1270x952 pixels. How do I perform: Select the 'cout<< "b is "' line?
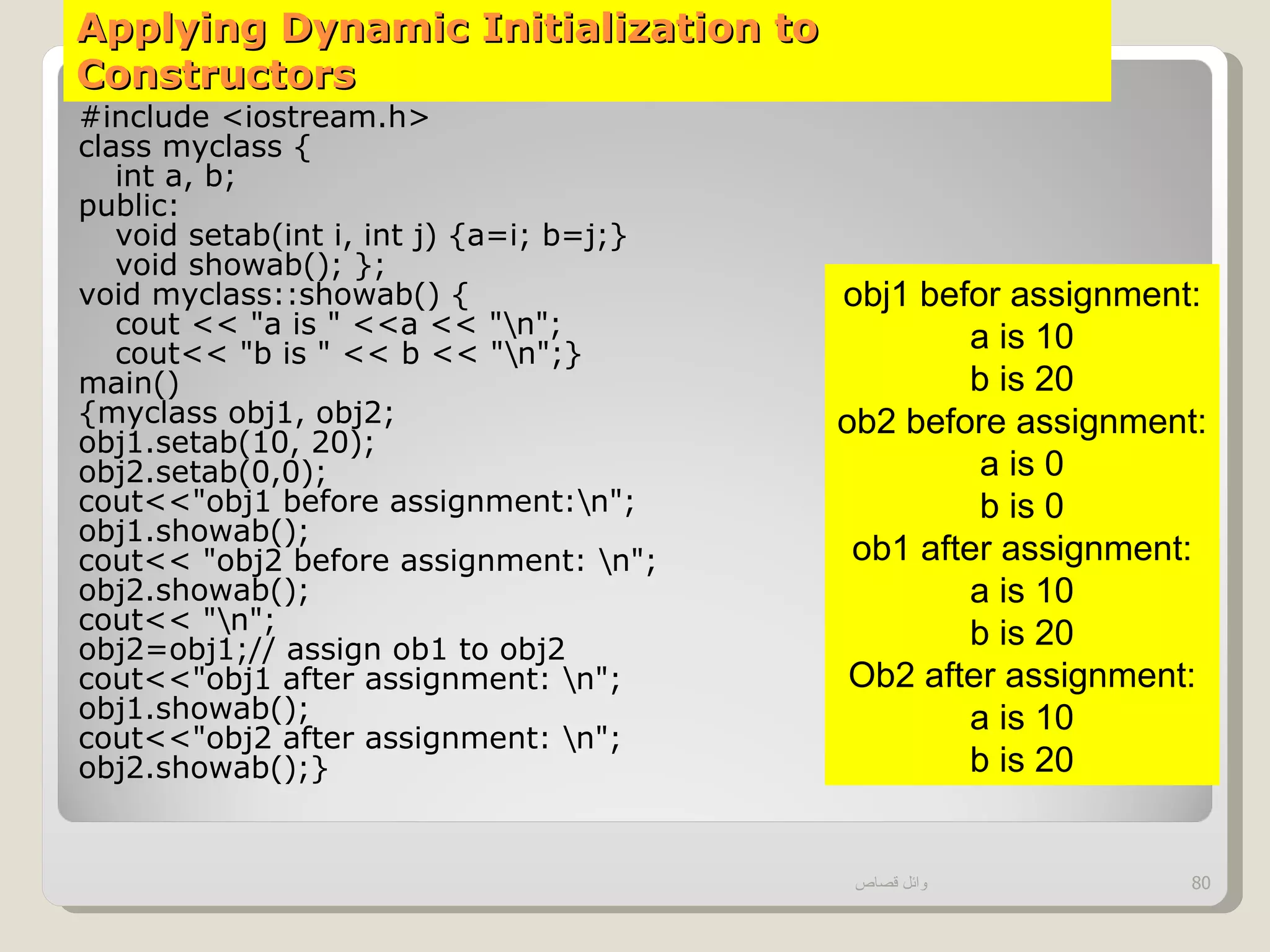(x=349, y=355)
